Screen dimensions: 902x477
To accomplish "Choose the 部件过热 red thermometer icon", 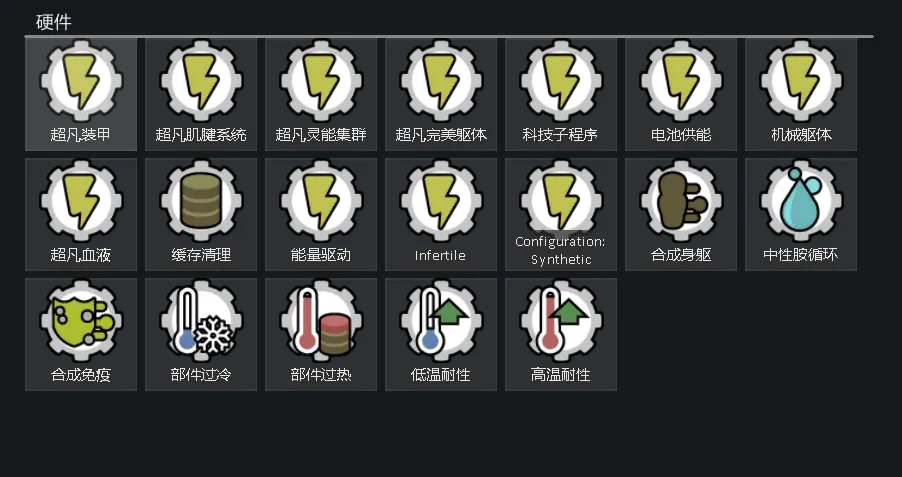I will [x=321, y=322].
